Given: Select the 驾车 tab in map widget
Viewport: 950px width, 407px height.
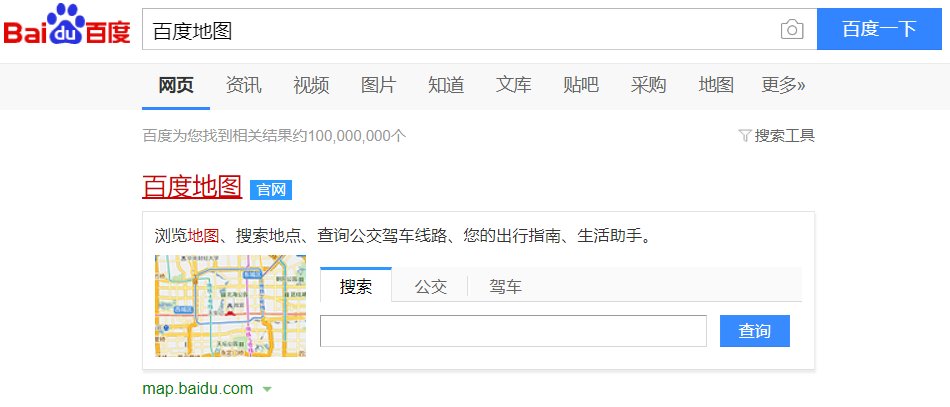Looking at the screenshot, I should (x=505, y=286).
